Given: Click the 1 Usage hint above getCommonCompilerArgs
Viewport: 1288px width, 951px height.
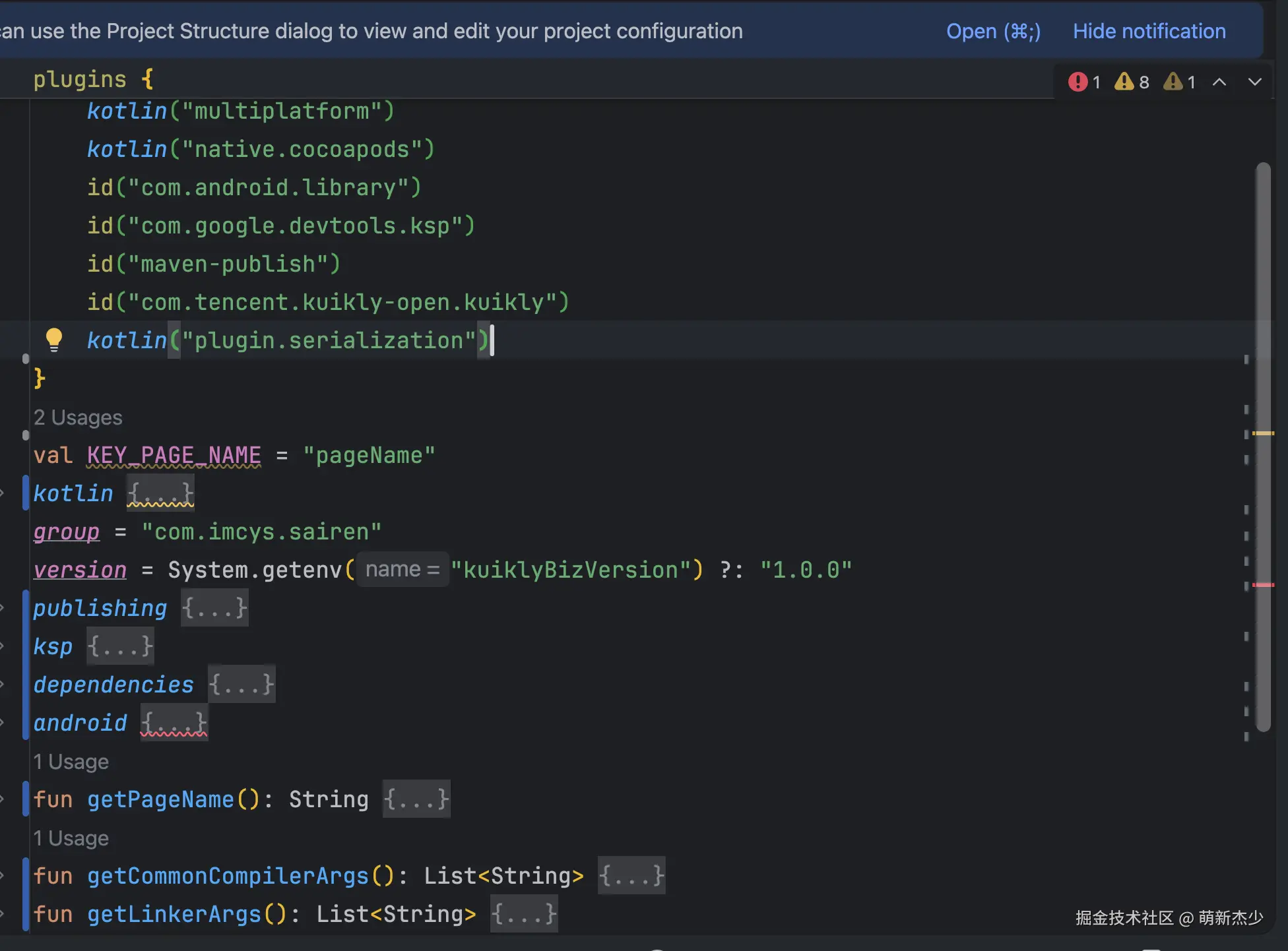Looking at the screenshot, I should coord(71,838).
